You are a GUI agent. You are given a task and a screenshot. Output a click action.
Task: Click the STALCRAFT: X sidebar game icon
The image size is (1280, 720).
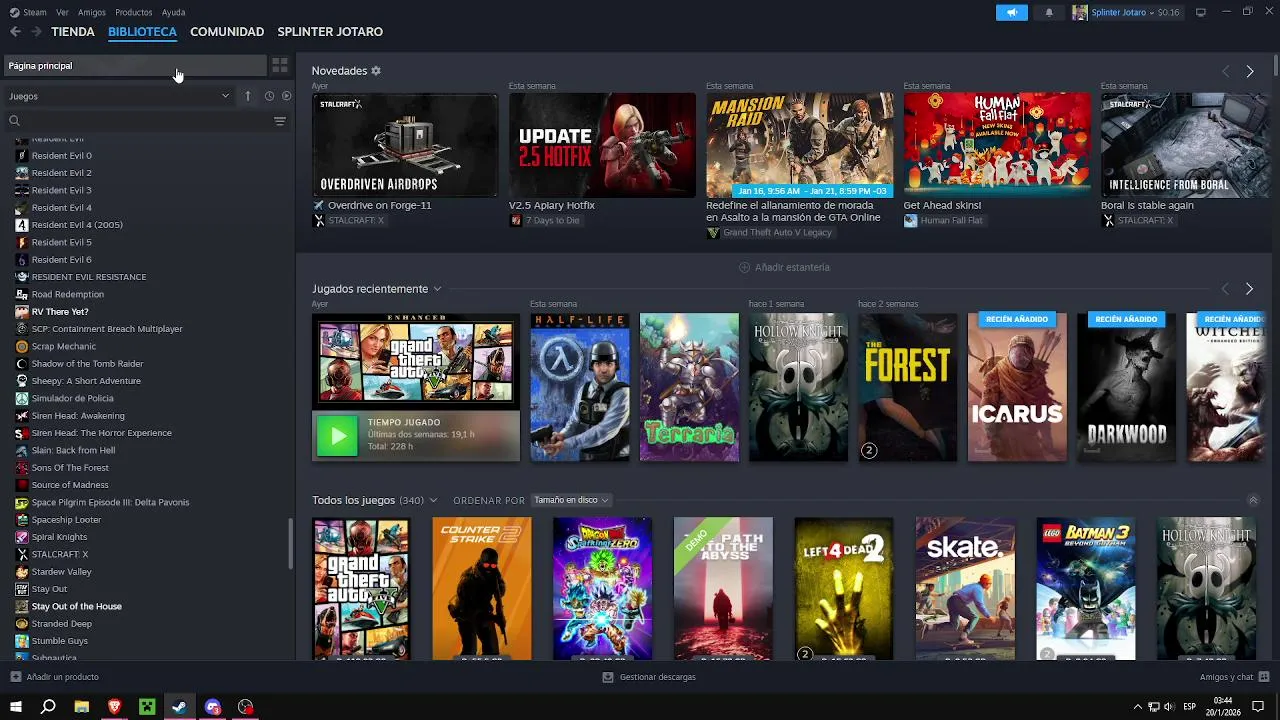tap(22, 554)
